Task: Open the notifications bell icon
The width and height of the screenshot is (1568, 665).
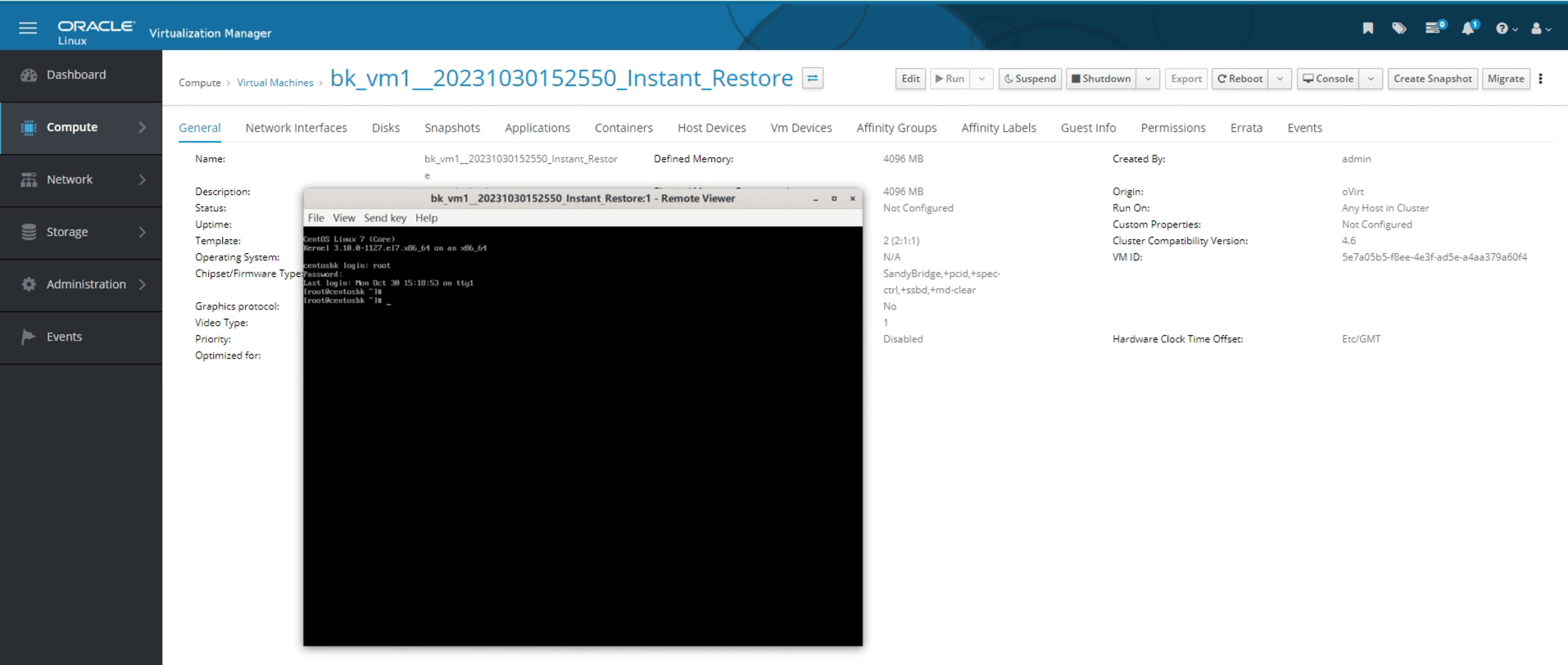Action: [x=1470, y=27]
